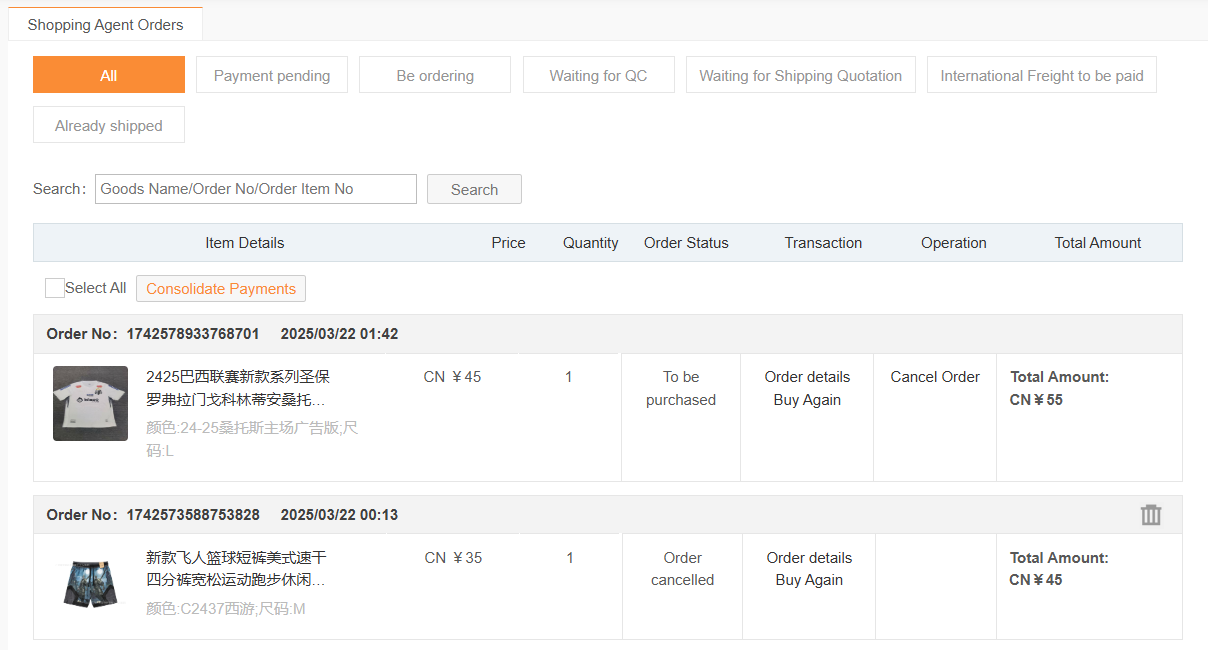Click the order search input field
The image size is (1208, 650).
(255, 189)
